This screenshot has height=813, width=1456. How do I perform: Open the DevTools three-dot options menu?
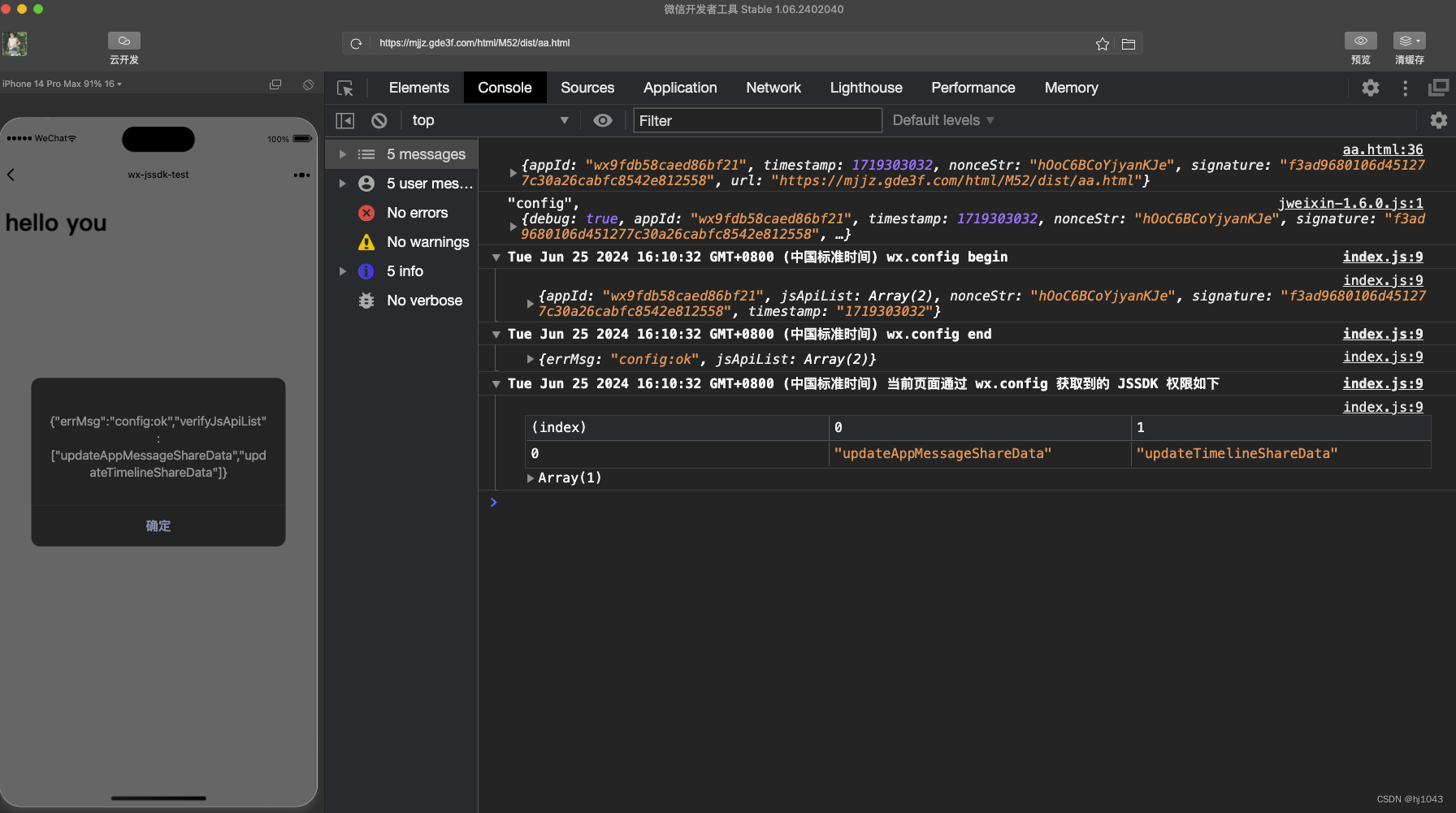click(1405, 87)
